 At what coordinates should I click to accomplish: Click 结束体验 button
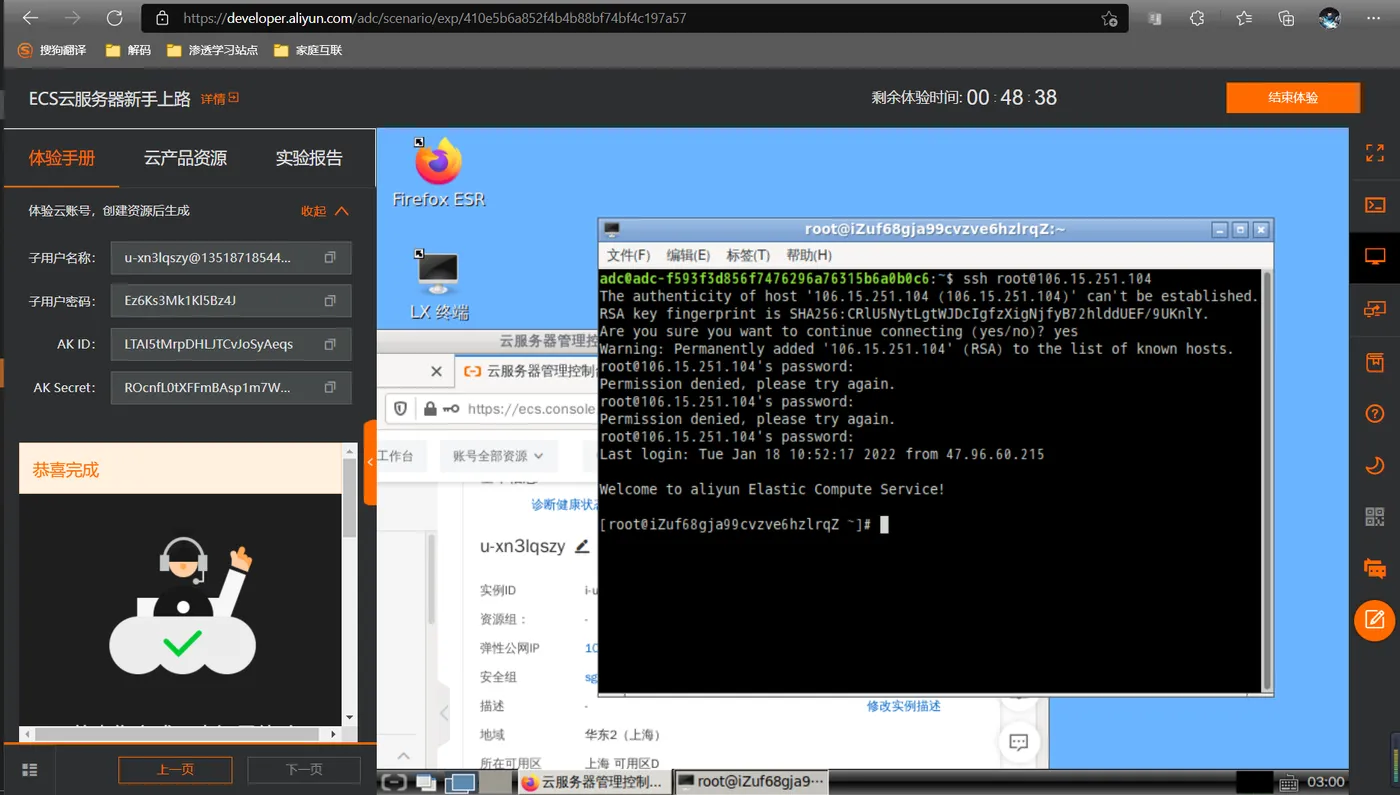pos(1293,98)
